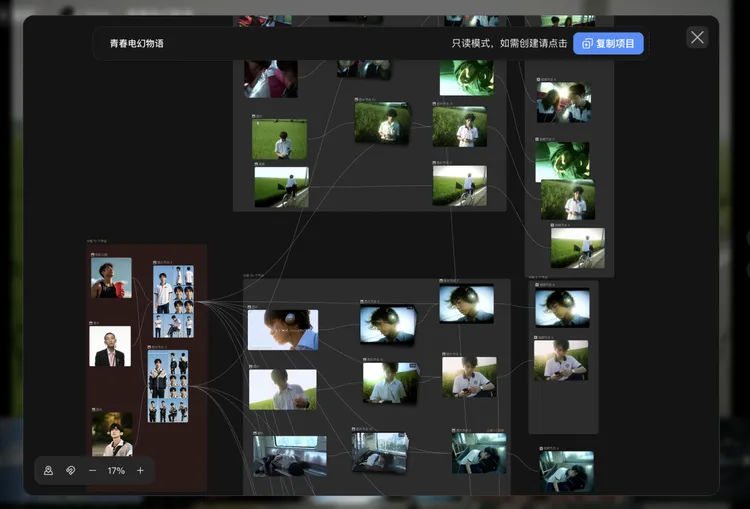Click the 复制项目 copy project button
Image resolution: width=750 pixels, height=509 pixels.
pos(608,44)
